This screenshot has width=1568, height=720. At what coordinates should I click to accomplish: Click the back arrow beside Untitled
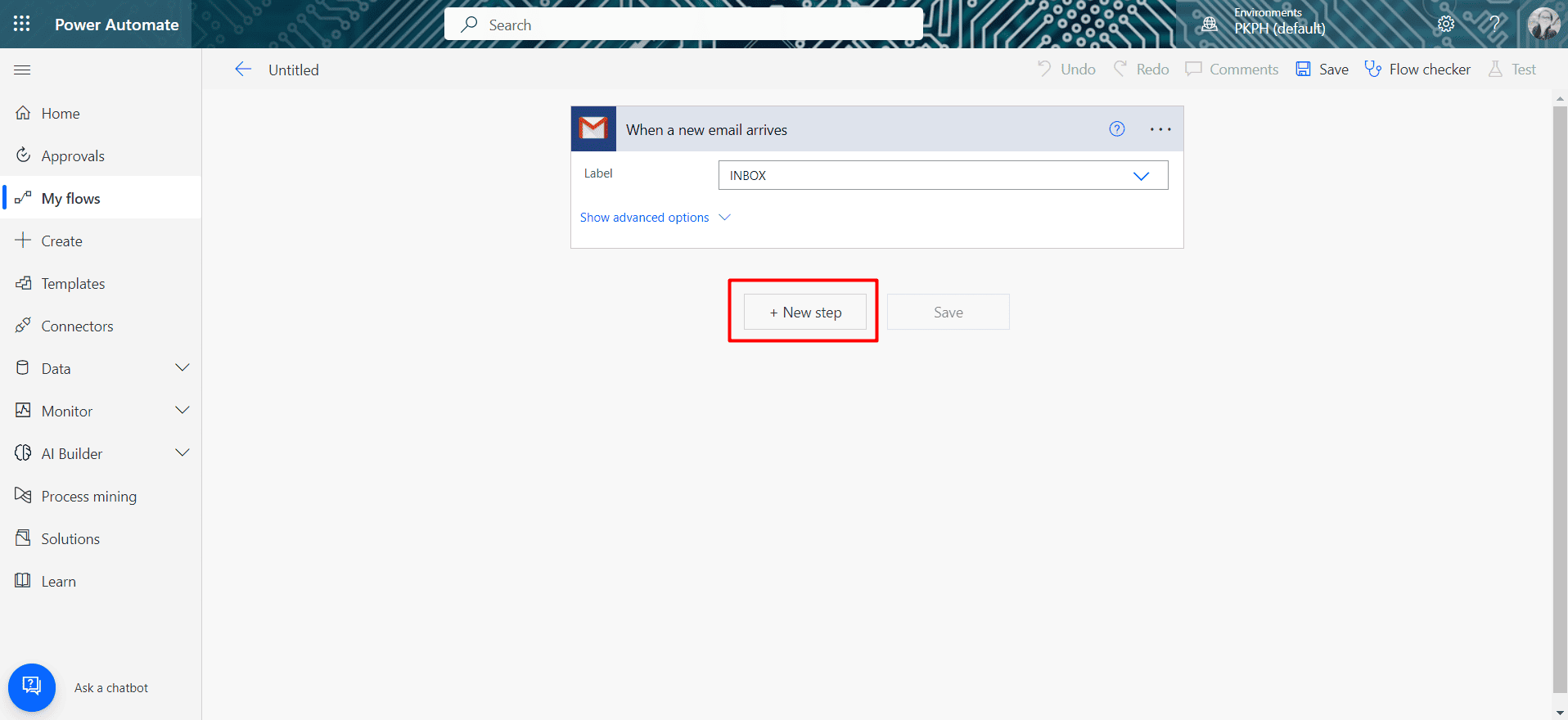[x=243, y=70]
